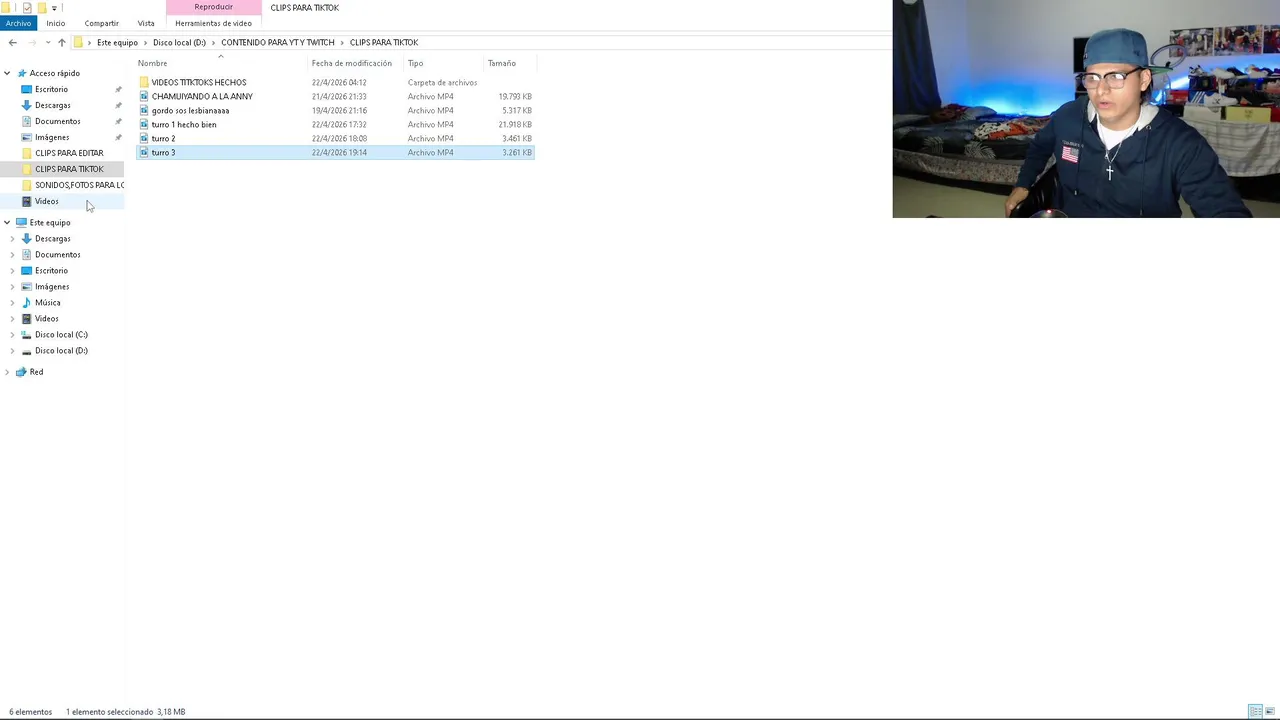Switch to large thumbnails view icon

[1270, 711]
